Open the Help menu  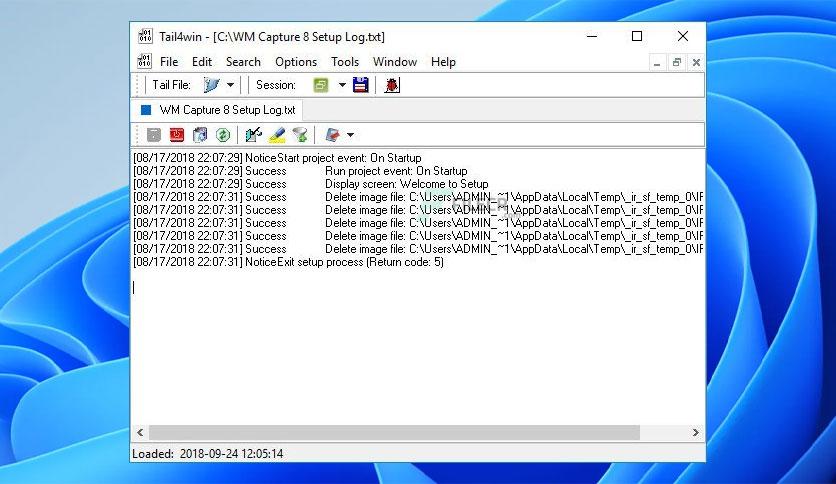[443, 62]
